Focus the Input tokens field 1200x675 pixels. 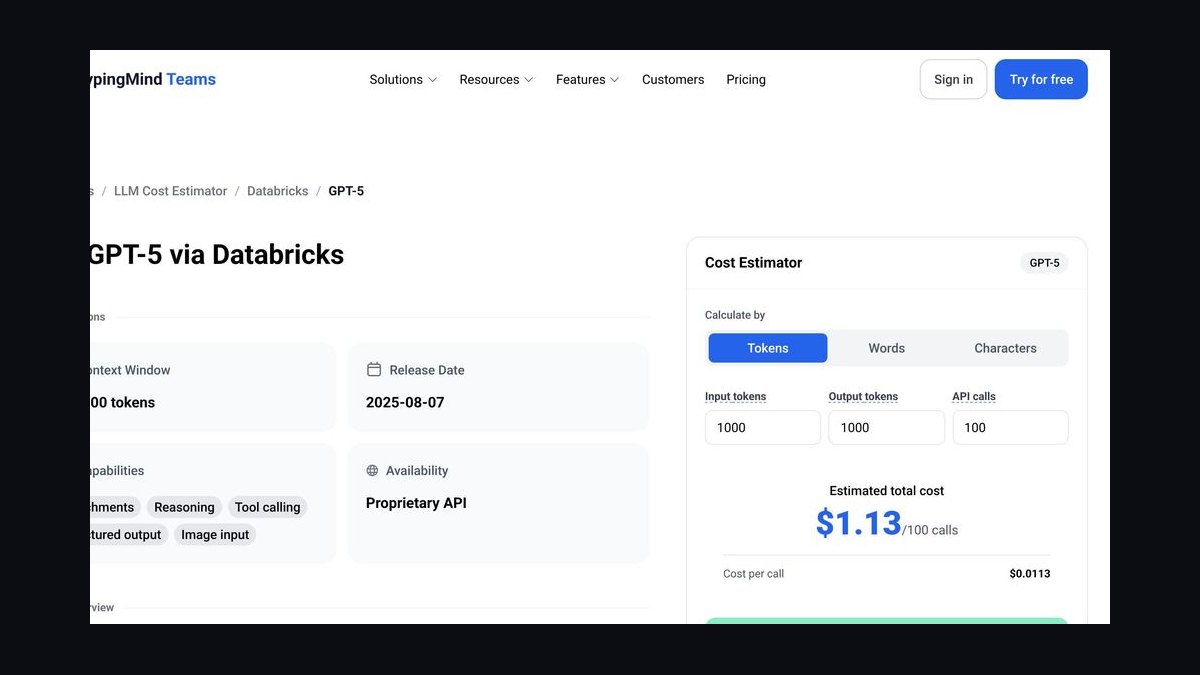pyautogui.click(x=763, y=427)
